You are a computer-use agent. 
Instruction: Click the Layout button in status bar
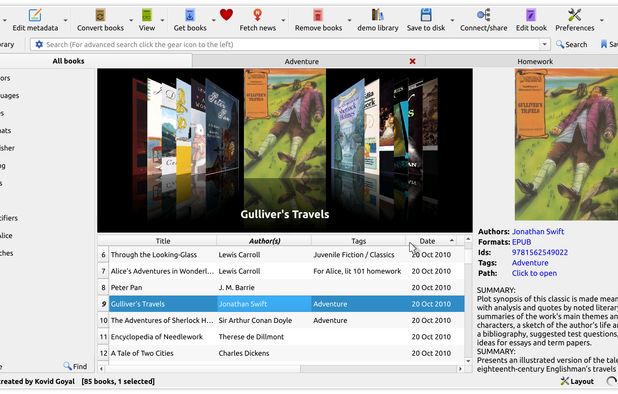[577, 381]
